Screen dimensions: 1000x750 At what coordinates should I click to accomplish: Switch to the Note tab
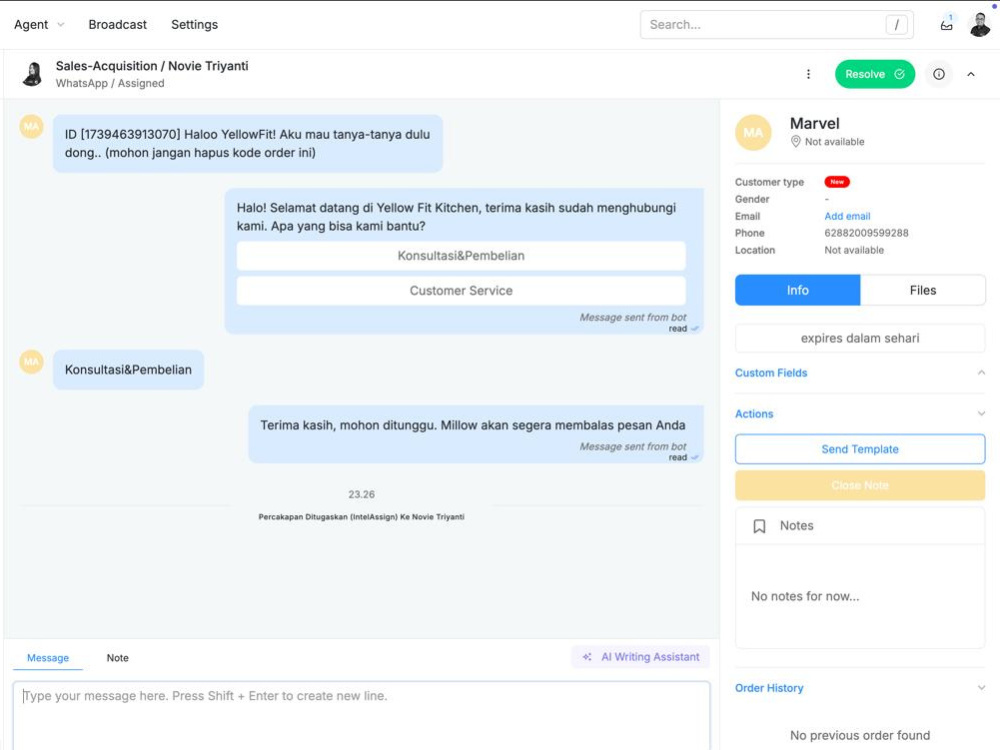tap(117, 658)
